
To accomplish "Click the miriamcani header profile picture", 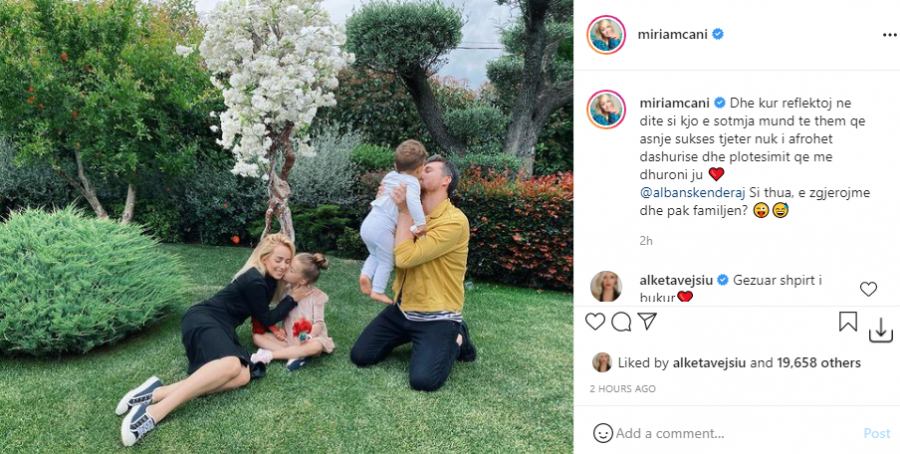I will (x=606, y=35).
